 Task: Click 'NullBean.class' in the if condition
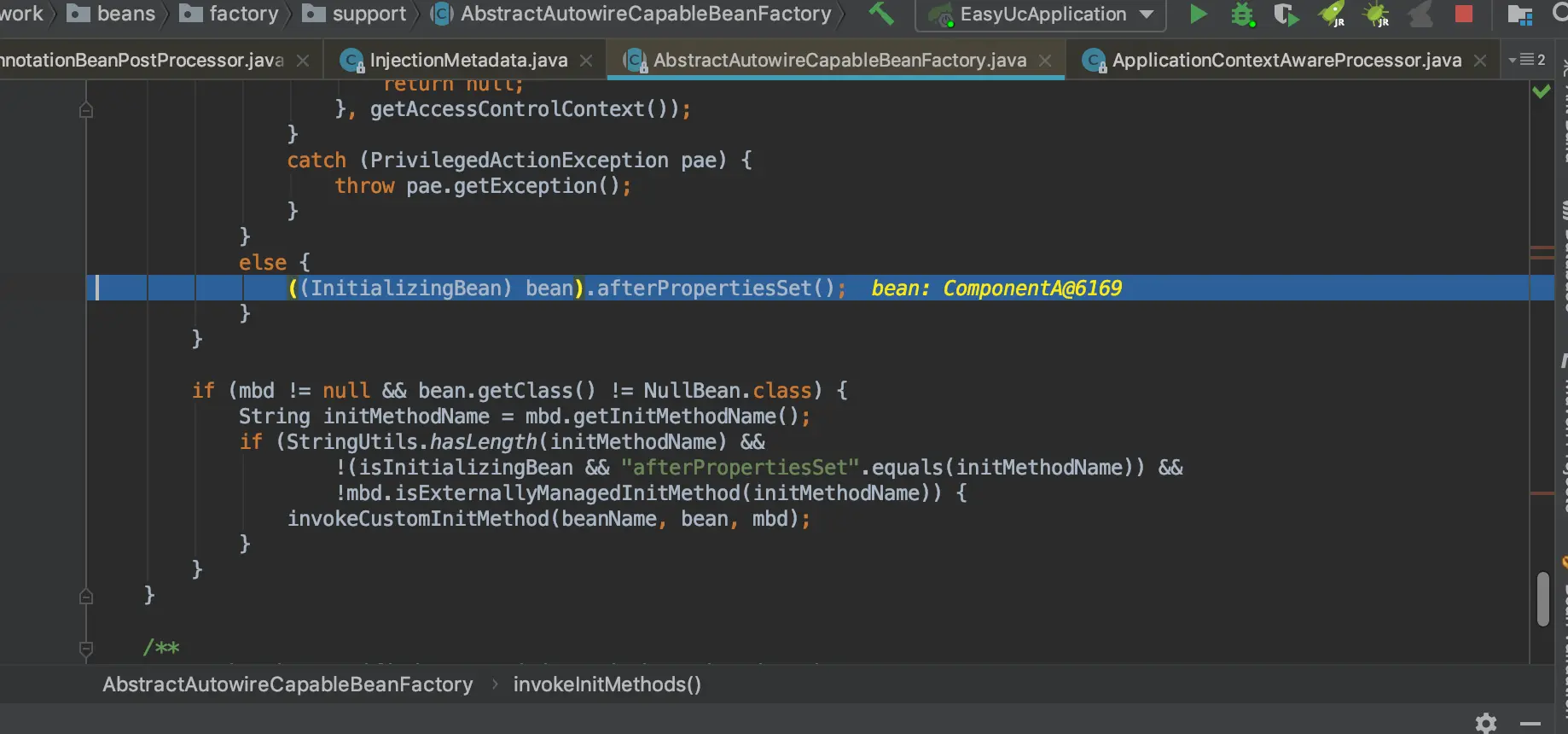(x=728, y=391)
